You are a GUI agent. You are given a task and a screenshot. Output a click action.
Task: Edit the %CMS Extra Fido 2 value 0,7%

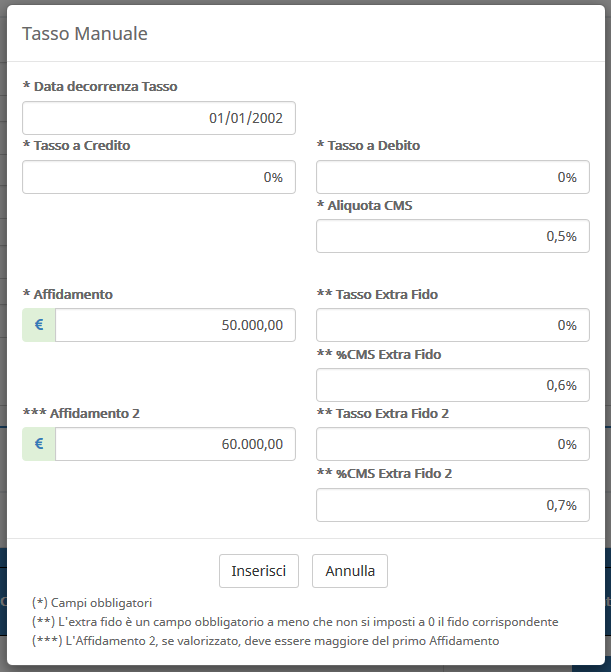pyautogui.click(x=453, y=505)
